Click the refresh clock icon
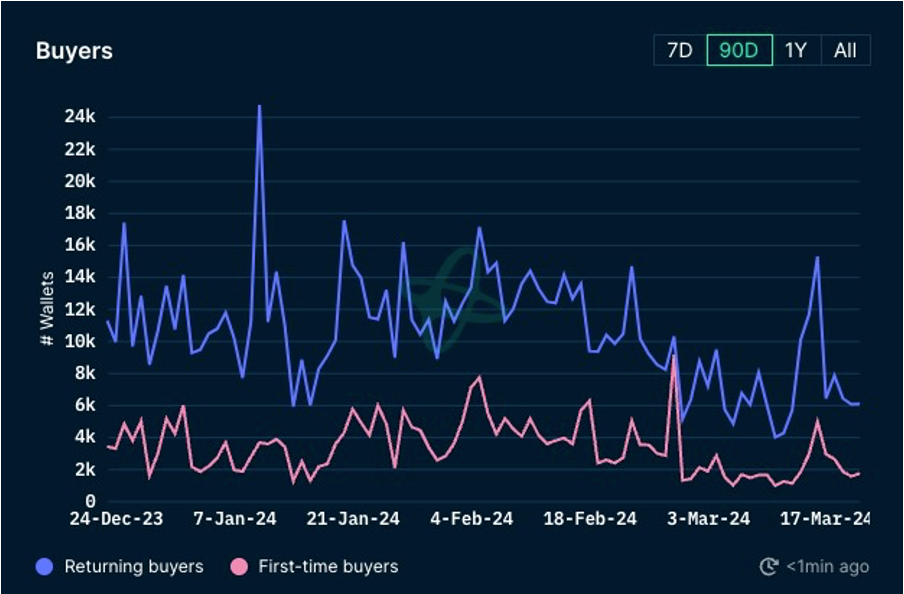The height and width of the screenshot is (594, 904). point(768,567)
